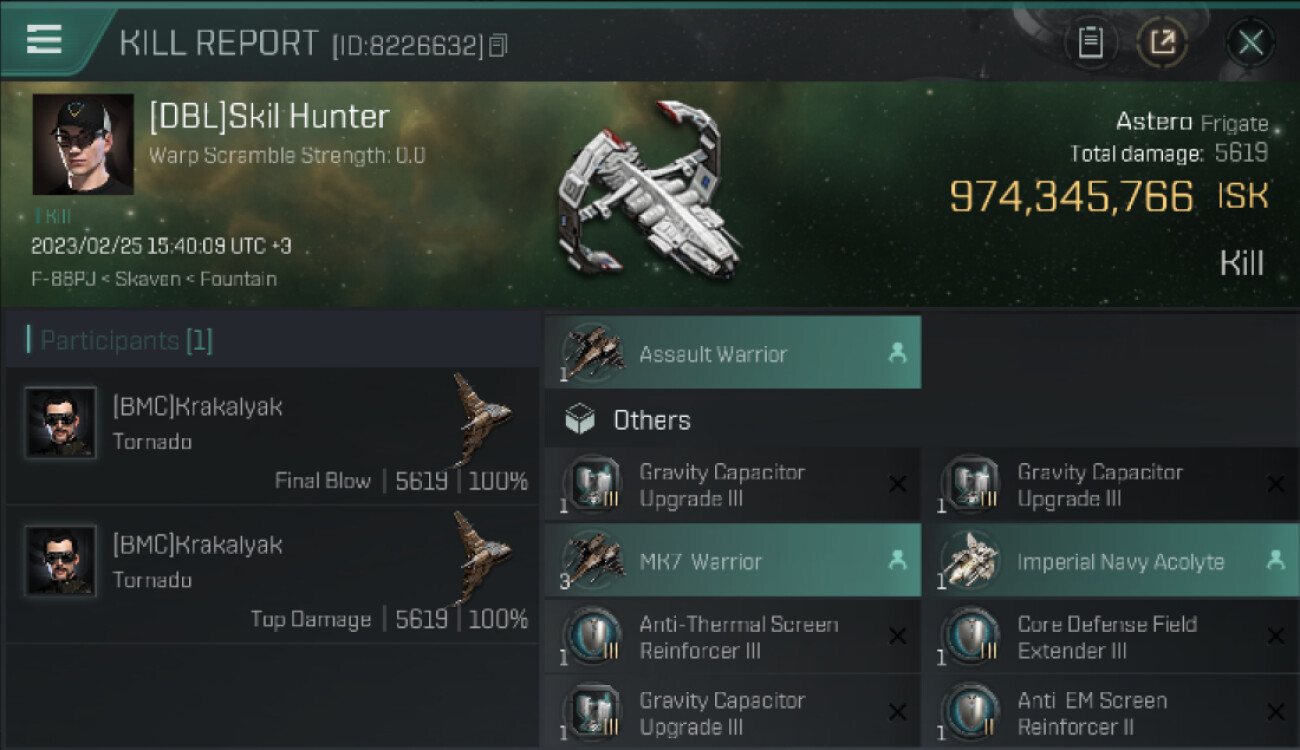
Task: Click the clipboard notes icon
Action: pos(1090,42)
